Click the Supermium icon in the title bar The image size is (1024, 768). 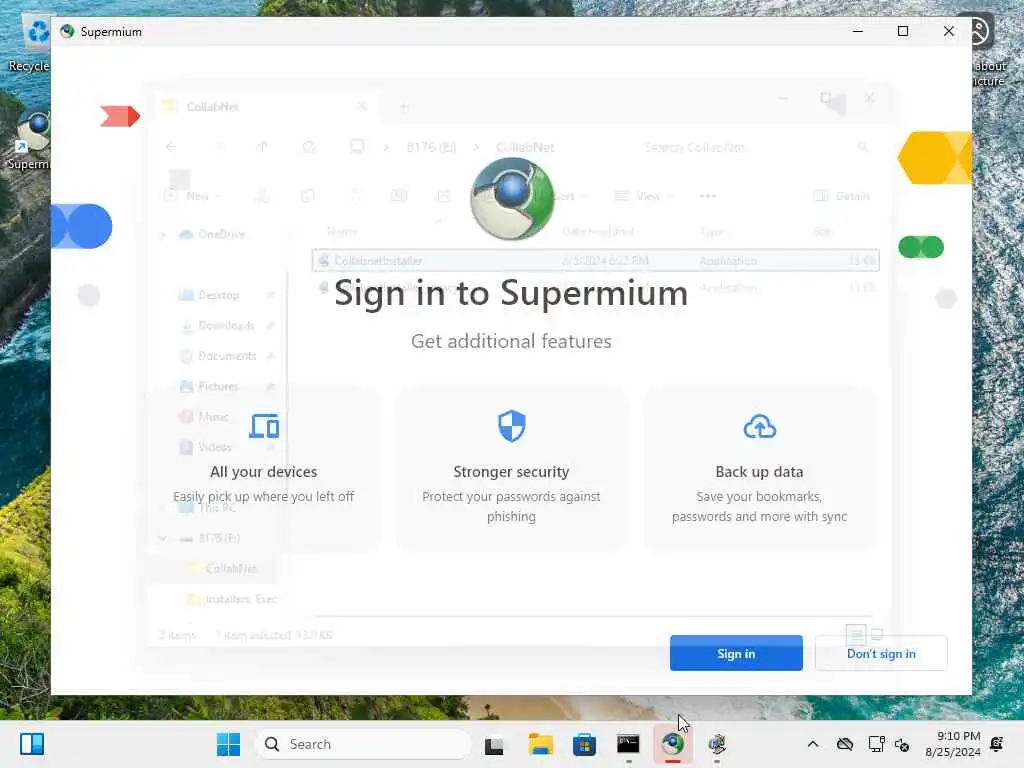coord(67,31)
